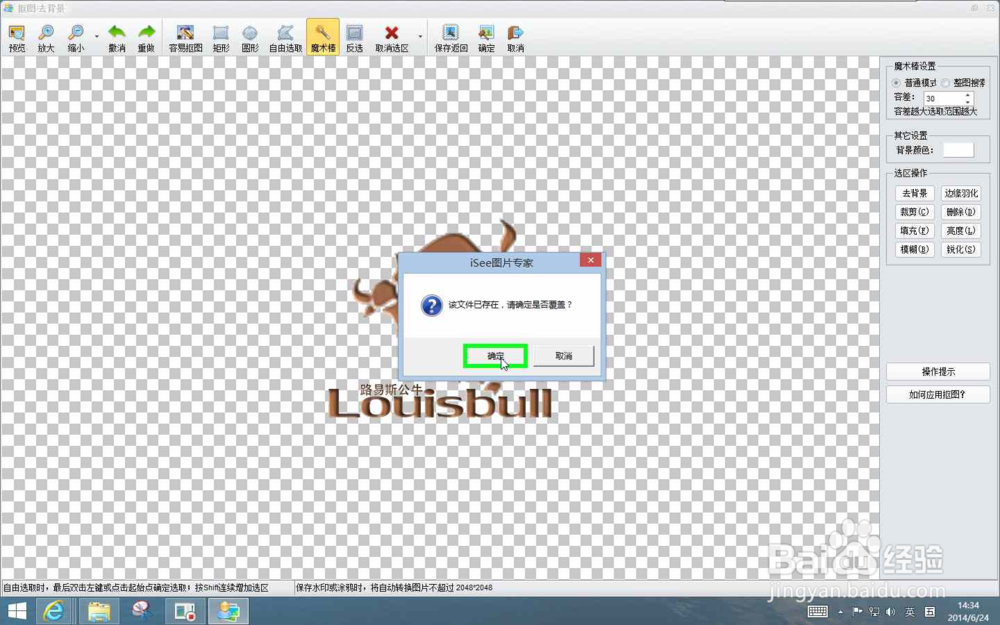Select the 魔术棒 magic wand tool
This screenshot has height=625, width=1000.
click(323, 37)
